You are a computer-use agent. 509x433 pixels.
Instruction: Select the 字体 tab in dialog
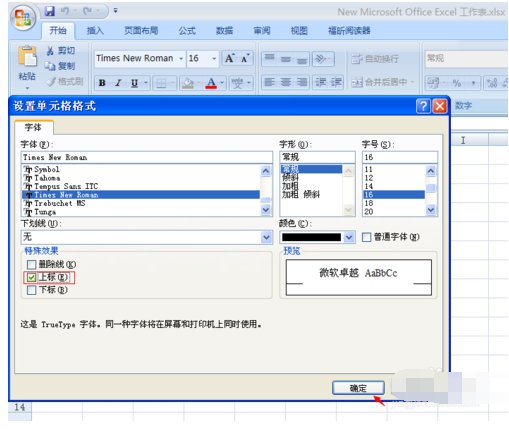coord(33,127)
